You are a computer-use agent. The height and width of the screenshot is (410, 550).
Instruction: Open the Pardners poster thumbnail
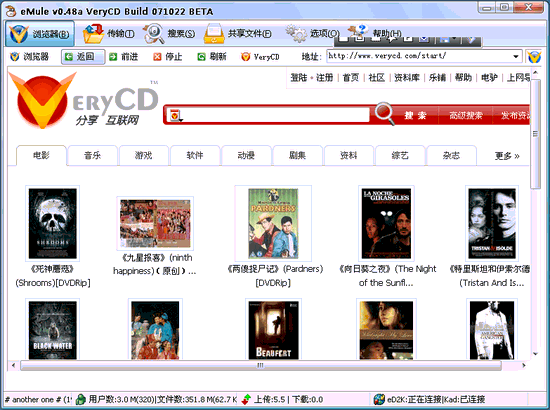click(x=273, y=223)
